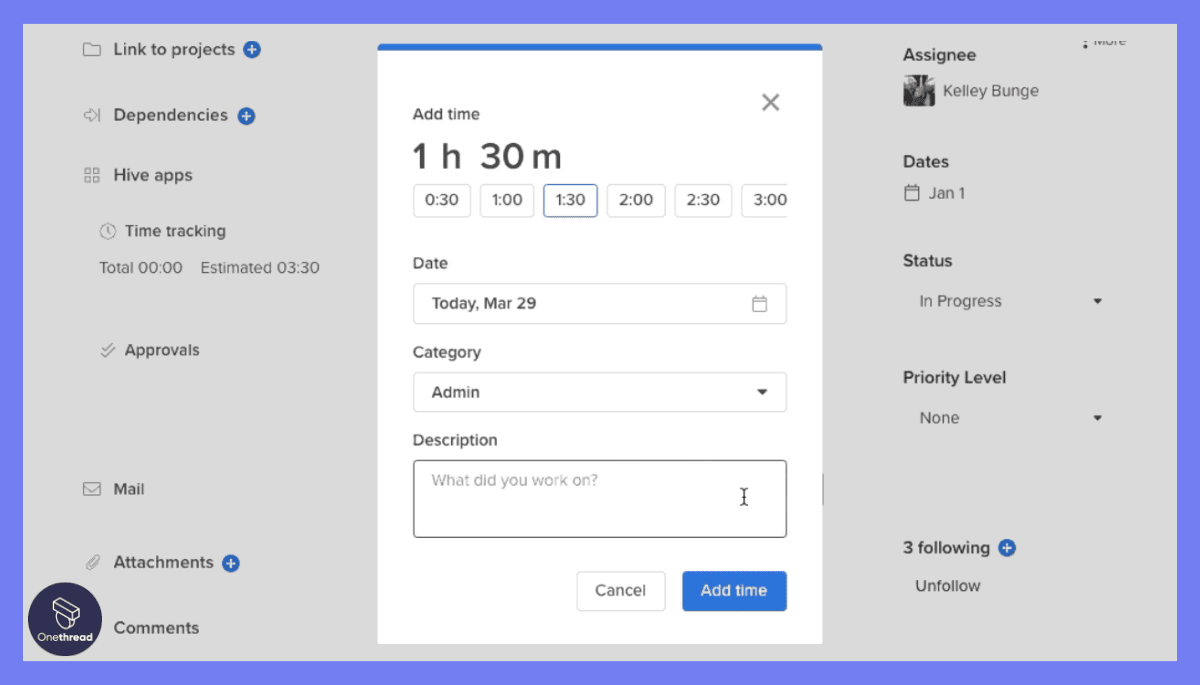
Task: Select the Dependencies icon in the sidebar
Action: point(92,115)
